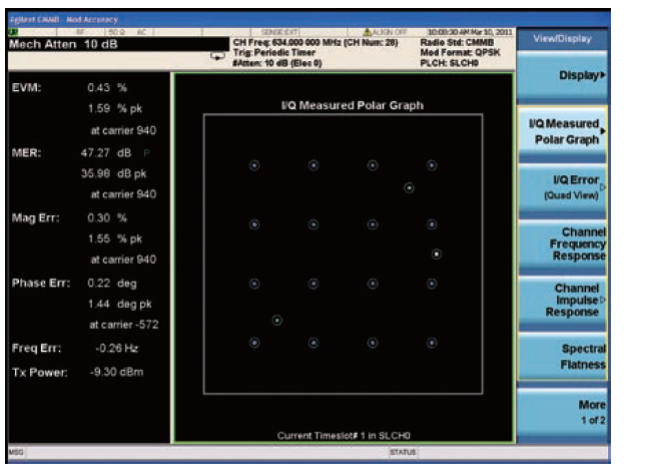
Task: Click the STATUS label in the bottom bar
Action: tap(403, 452)
